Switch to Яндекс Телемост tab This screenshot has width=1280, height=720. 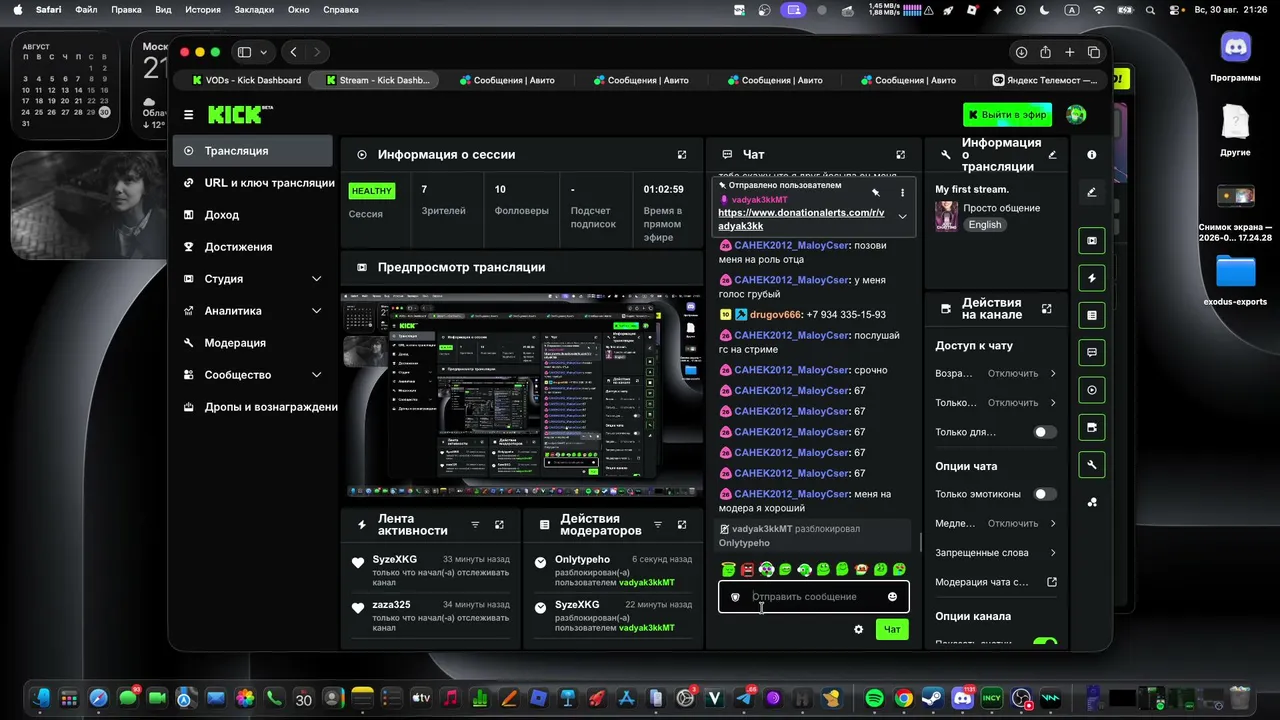pyautogui.click(x=1044, y=80)
